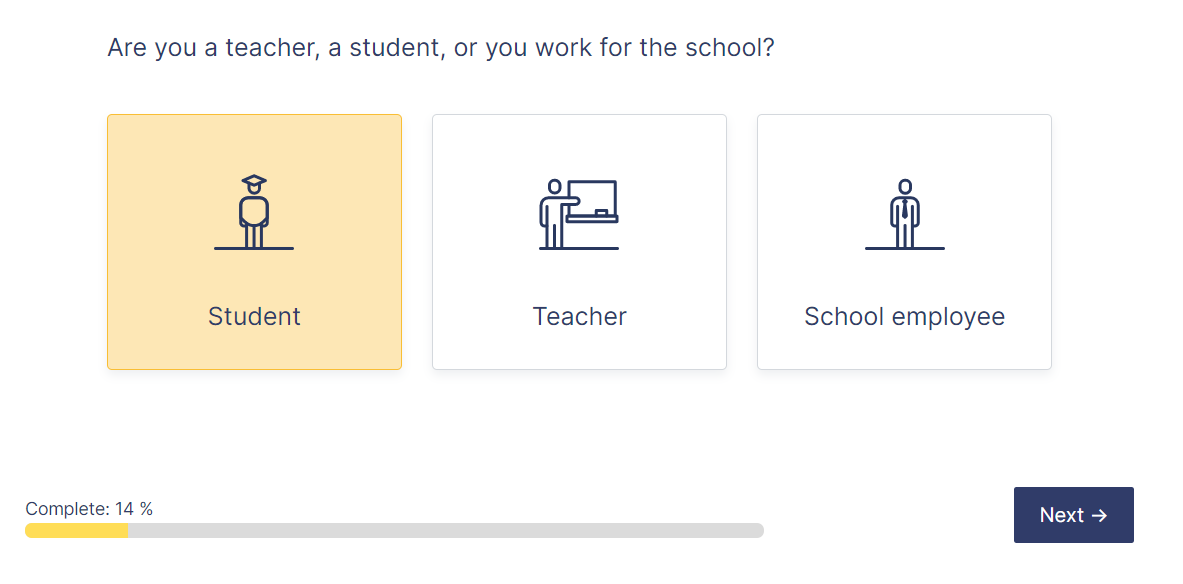Click the ground line beneath the Student figure
The image size is (1183, 584).
[254, 248]
